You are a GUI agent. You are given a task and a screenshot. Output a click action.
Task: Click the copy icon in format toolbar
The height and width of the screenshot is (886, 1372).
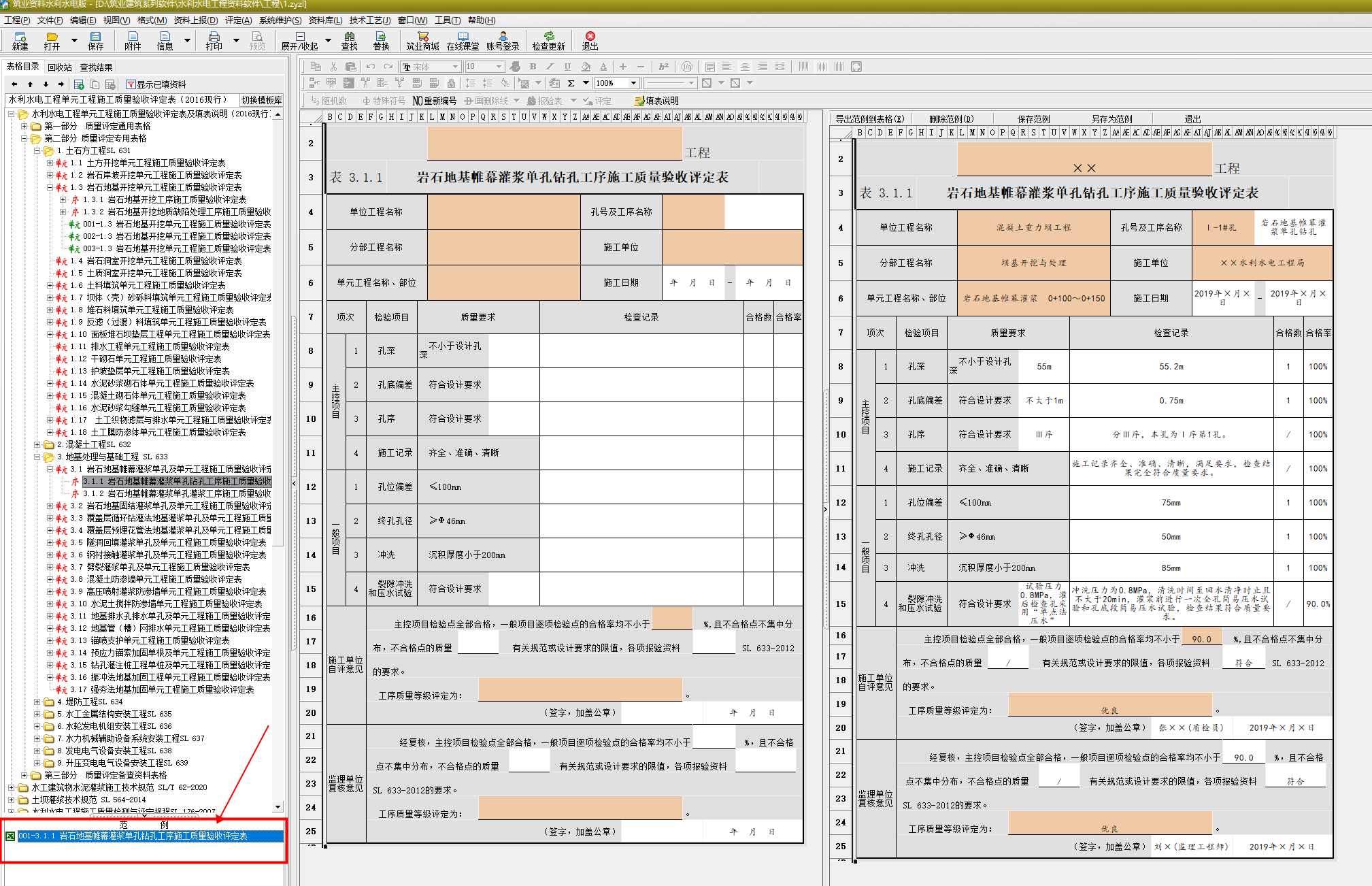click(x=316, y=67)
